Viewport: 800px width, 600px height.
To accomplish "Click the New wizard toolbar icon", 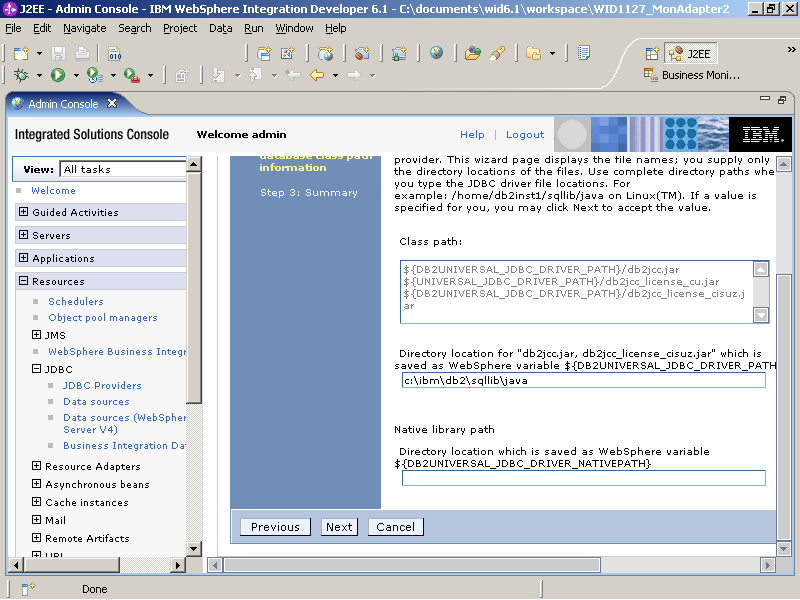I will click(21, 53).
